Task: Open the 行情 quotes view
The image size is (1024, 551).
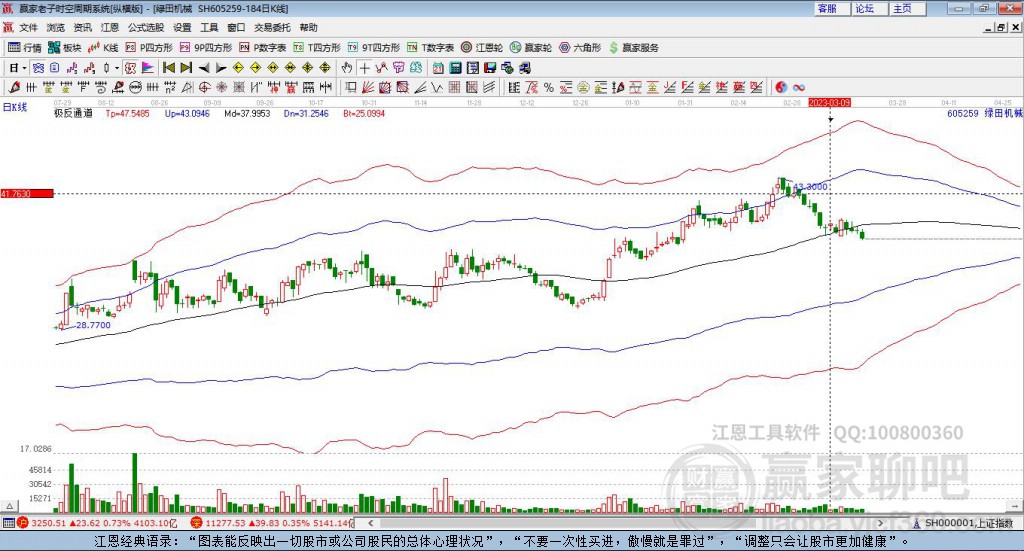Action: [x=25, y=48]
